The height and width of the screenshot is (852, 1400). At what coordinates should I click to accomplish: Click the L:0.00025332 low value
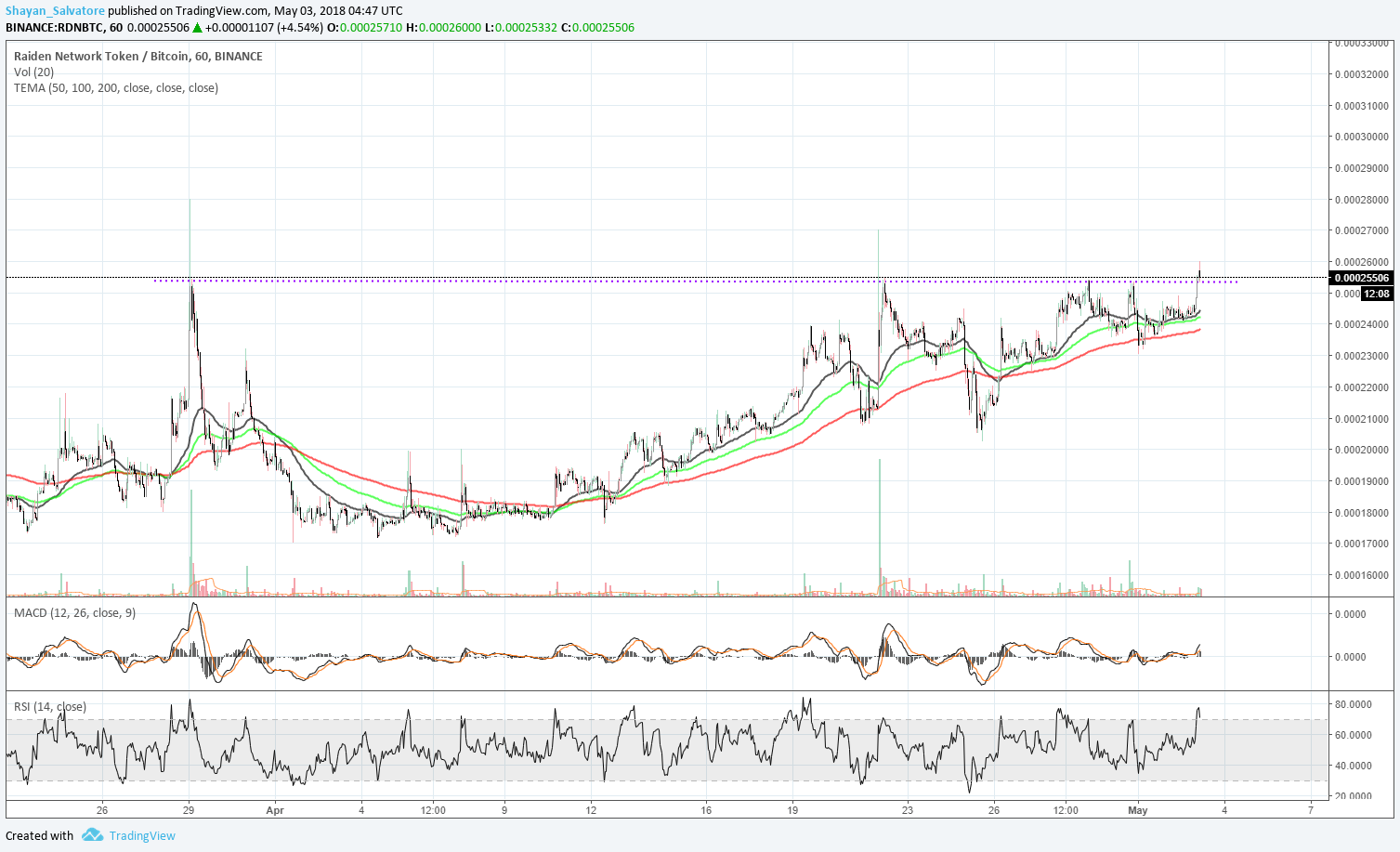521,27
